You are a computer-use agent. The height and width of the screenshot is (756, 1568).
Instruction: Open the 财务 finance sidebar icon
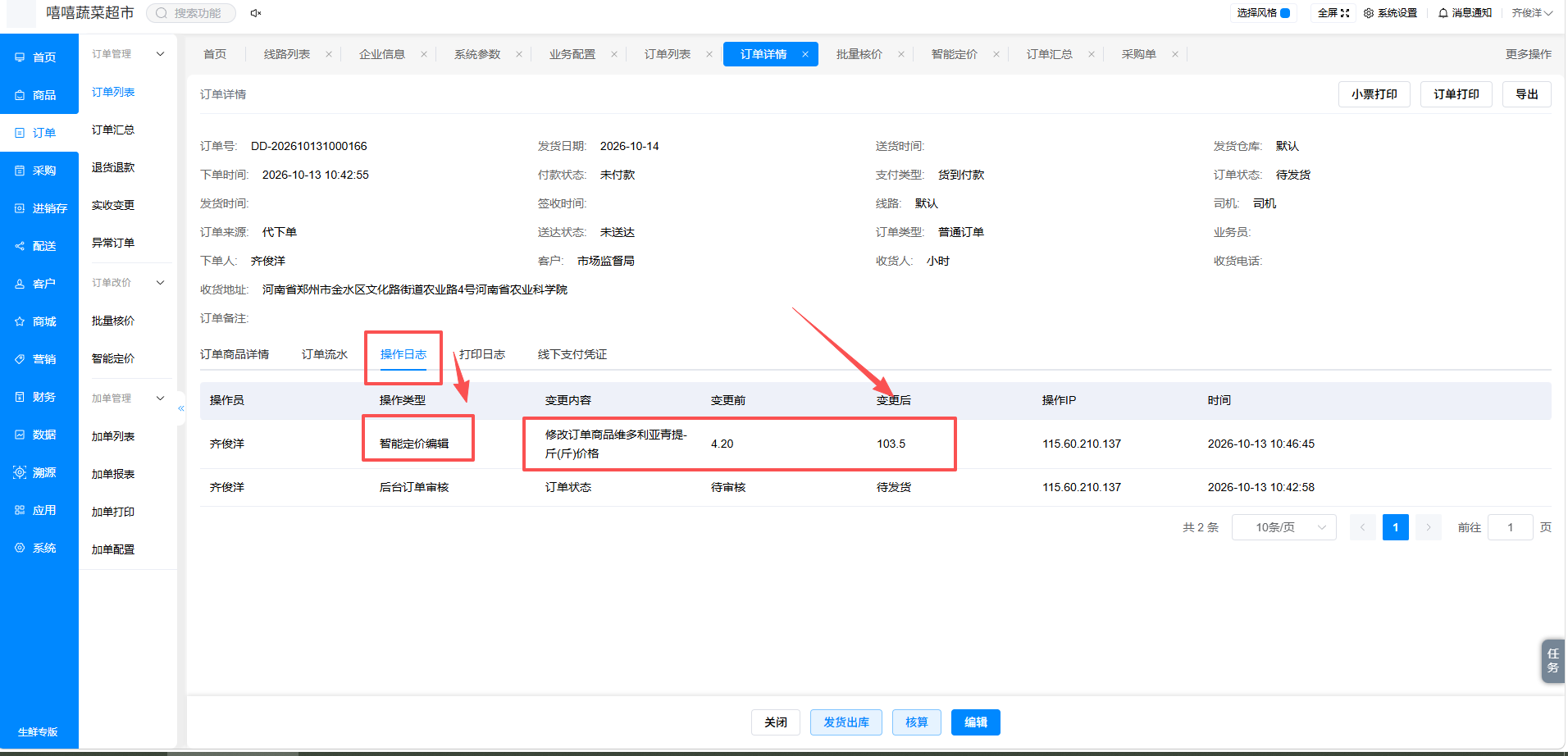[20, 397]
